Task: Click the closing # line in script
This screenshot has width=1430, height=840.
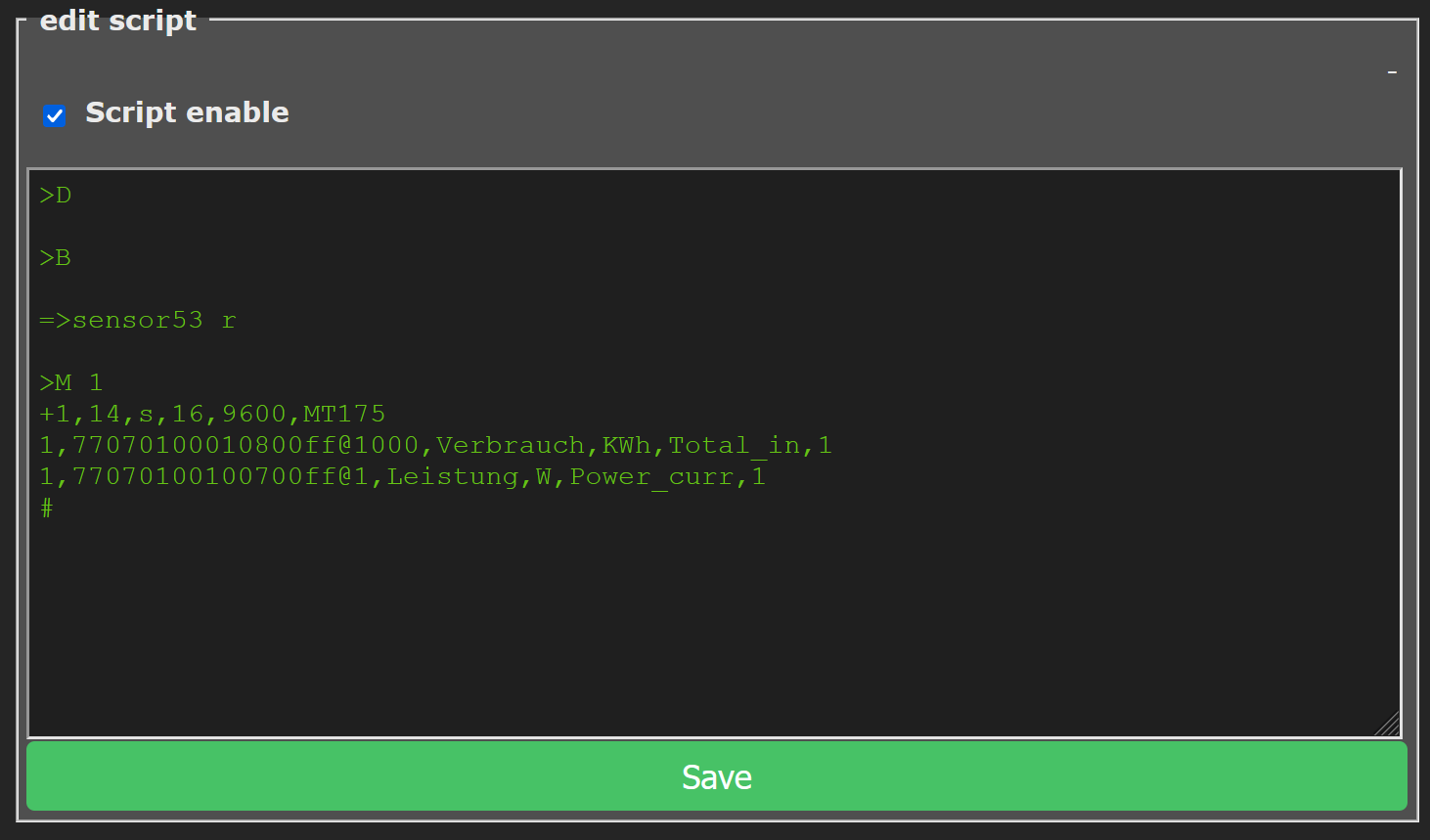Action: point(47,508)
